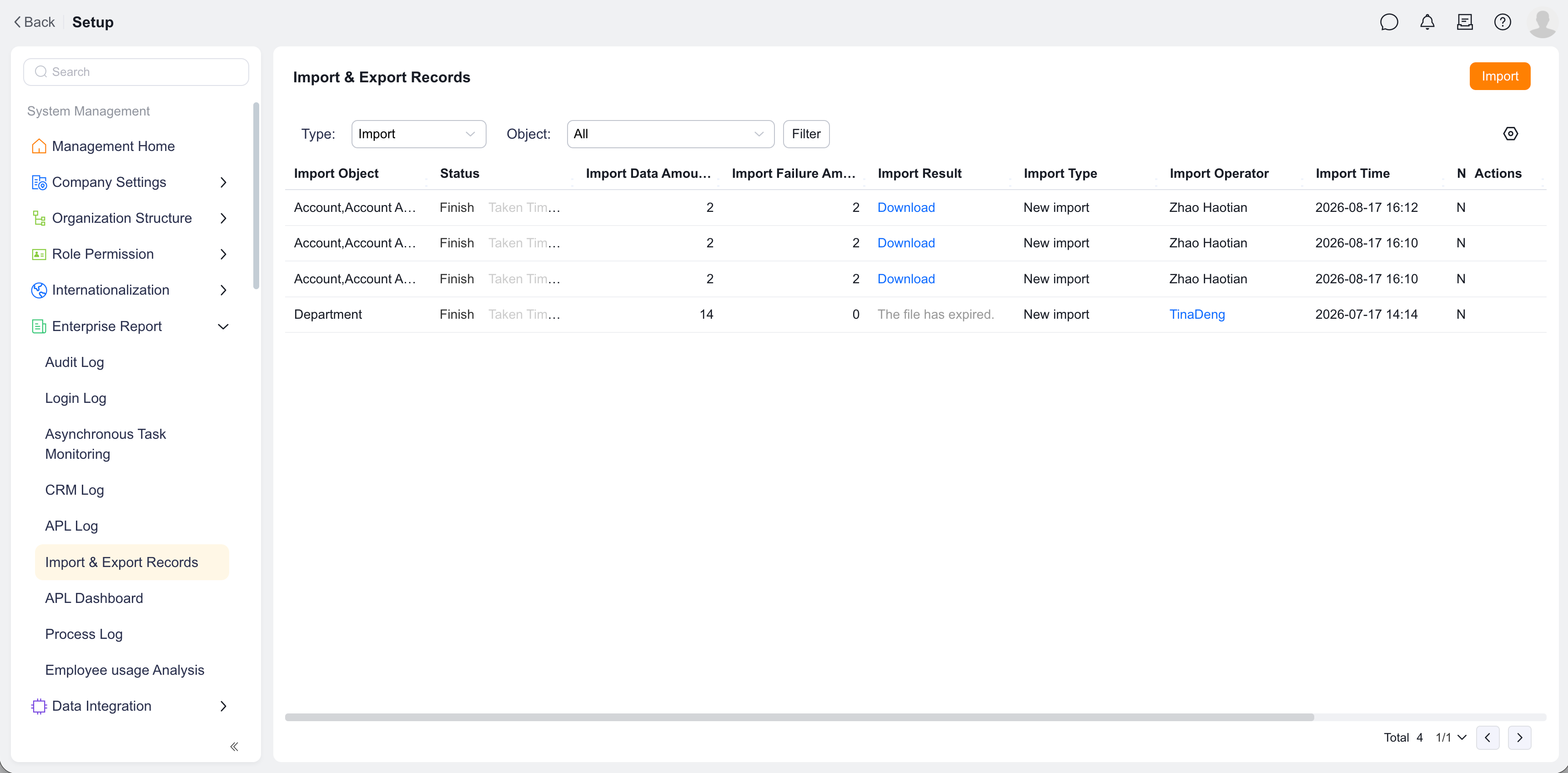Open Employee usage Analysis item
1568x773 pixels.
tap(125, 670)
